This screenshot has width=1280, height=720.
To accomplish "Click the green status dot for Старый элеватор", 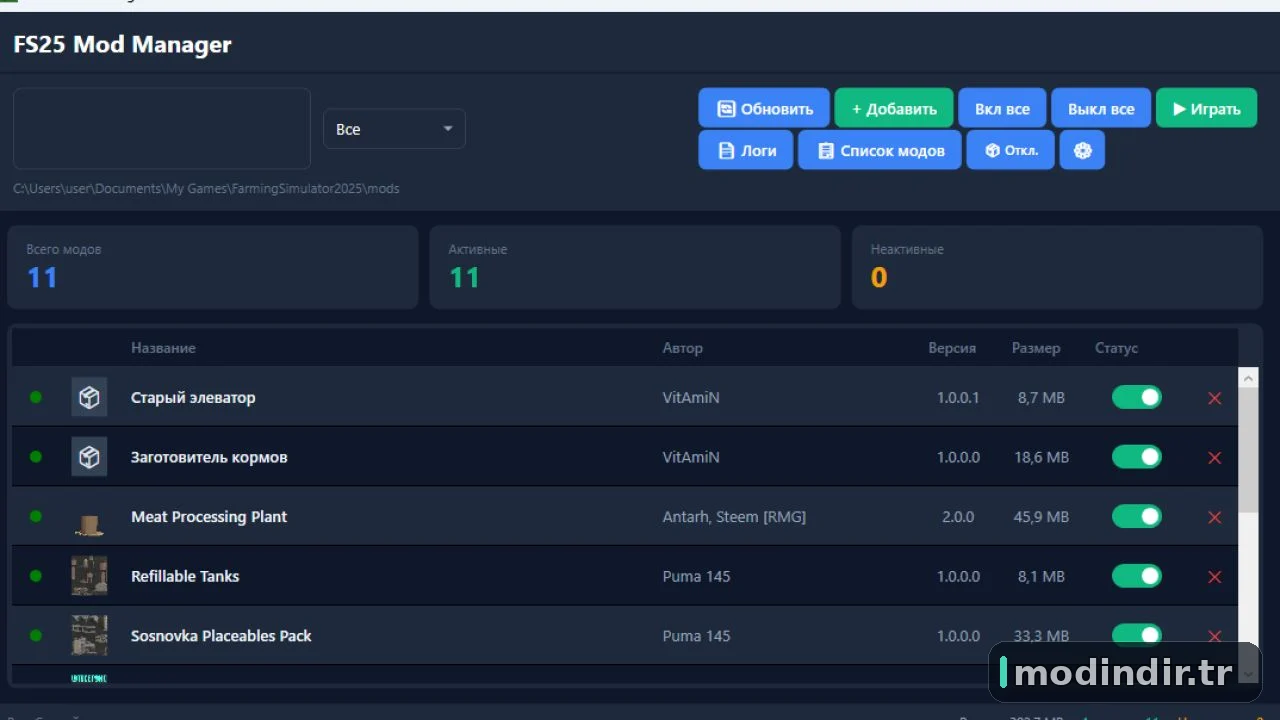I will point(36,397).
